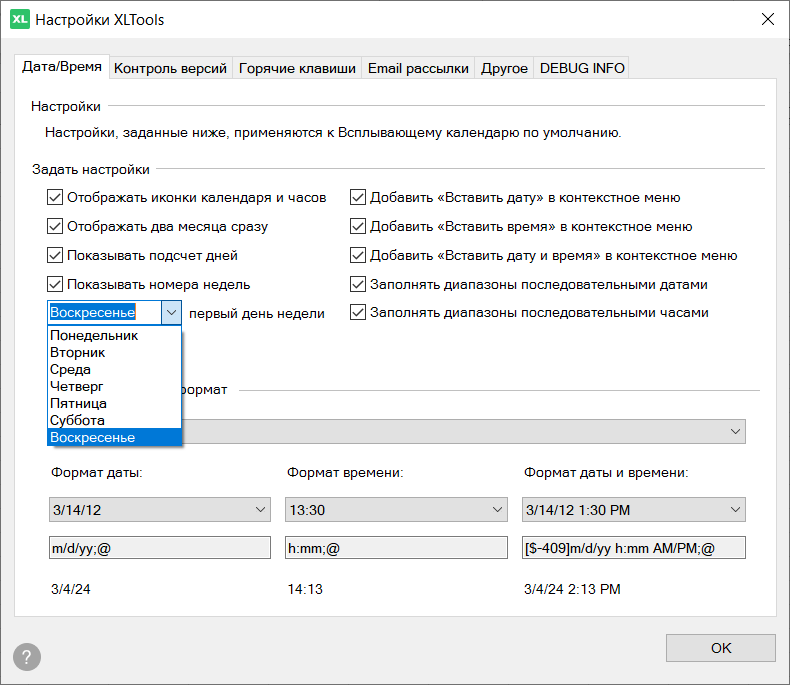Image resolution: width=790 pixels, height=685 pixels.
Task: Uncheck 'Заполнять диапазоны последовательными часами'
Action: 358,313
